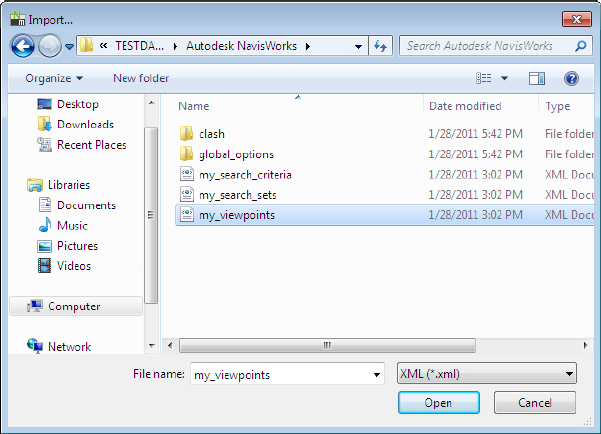Open Pictures library in the sidebar

click(77, 246)
